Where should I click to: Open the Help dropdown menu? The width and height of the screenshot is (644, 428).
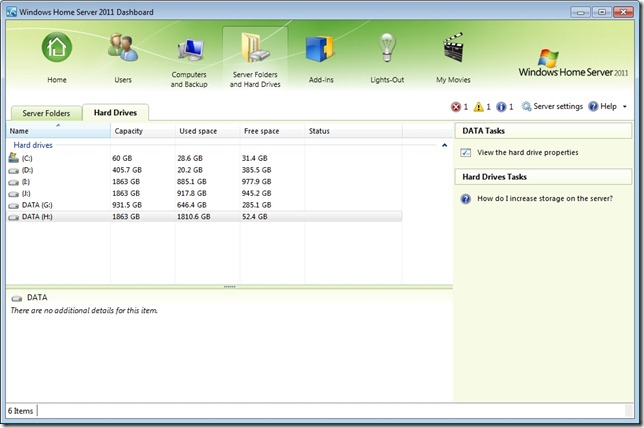(x=608, y=106)
